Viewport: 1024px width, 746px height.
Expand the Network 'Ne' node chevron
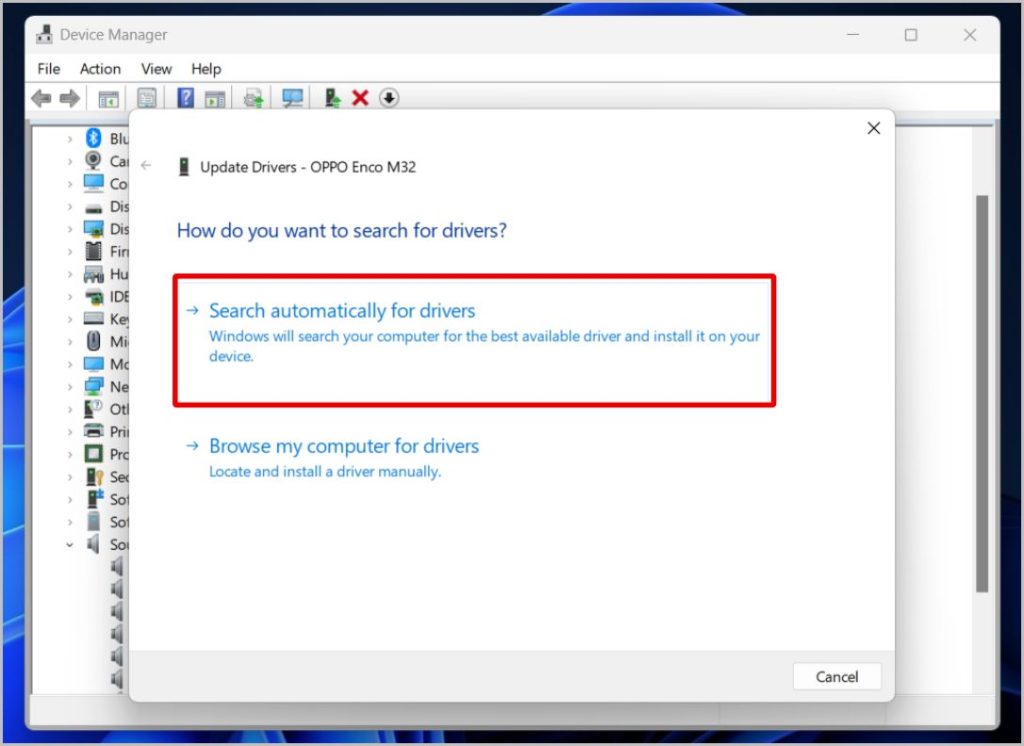69,387
